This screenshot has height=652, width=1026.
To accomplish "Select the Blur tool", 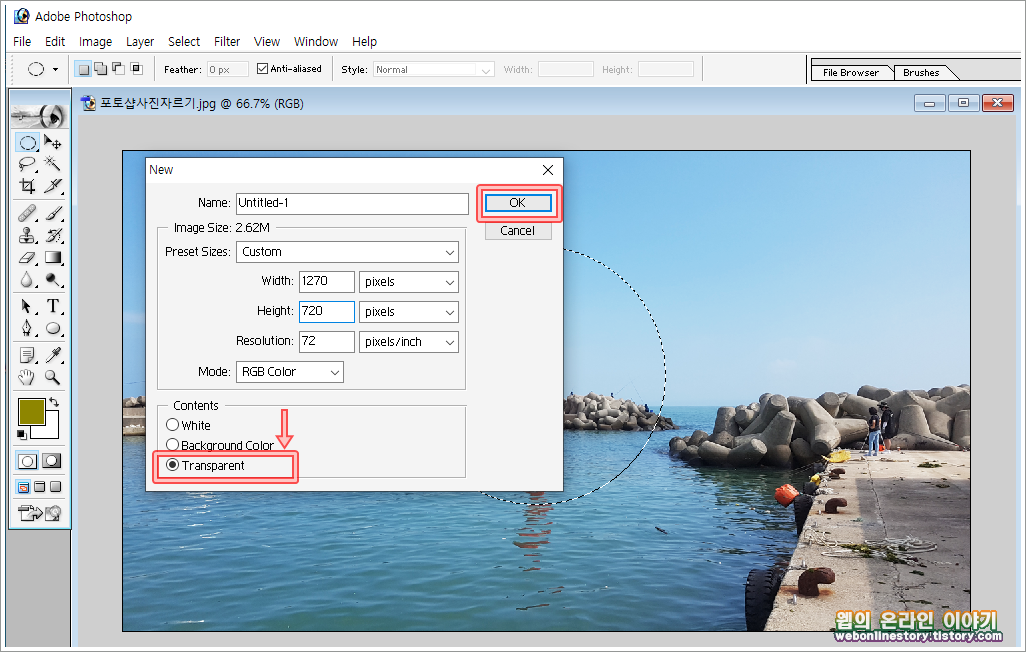I will click(x=27, y=280).
